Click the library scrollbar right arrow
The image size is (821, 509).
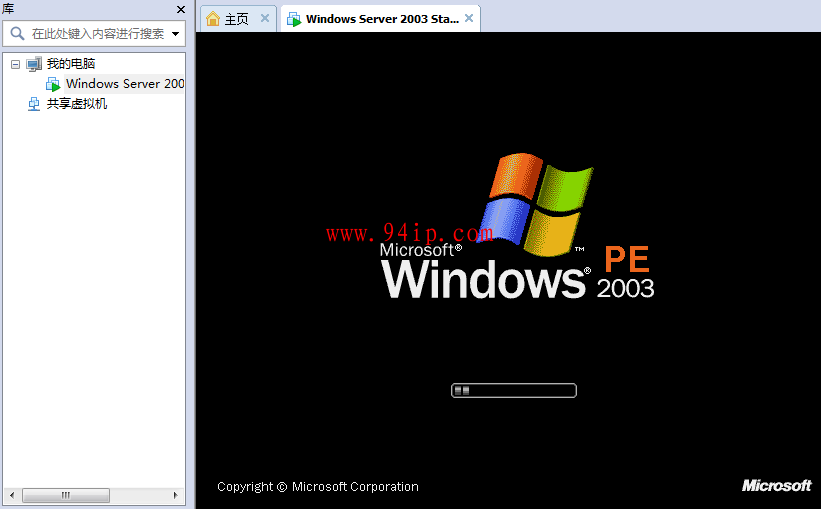175,495
